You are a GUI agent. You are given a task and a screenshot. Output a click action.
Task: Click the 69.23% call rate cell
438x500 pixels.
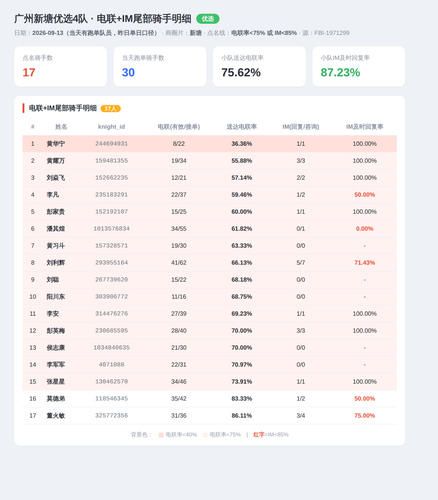tap(242, 314)
